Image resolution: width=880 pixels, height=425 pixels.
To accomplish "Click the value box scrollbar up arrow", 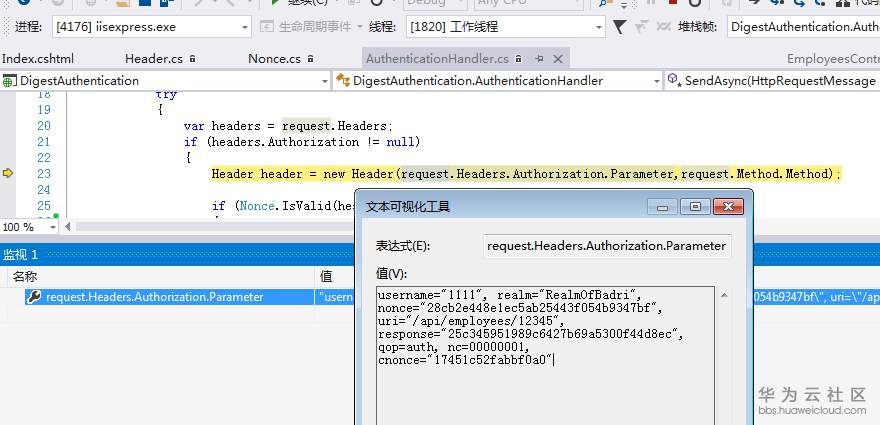I will [x=725, y=295].
